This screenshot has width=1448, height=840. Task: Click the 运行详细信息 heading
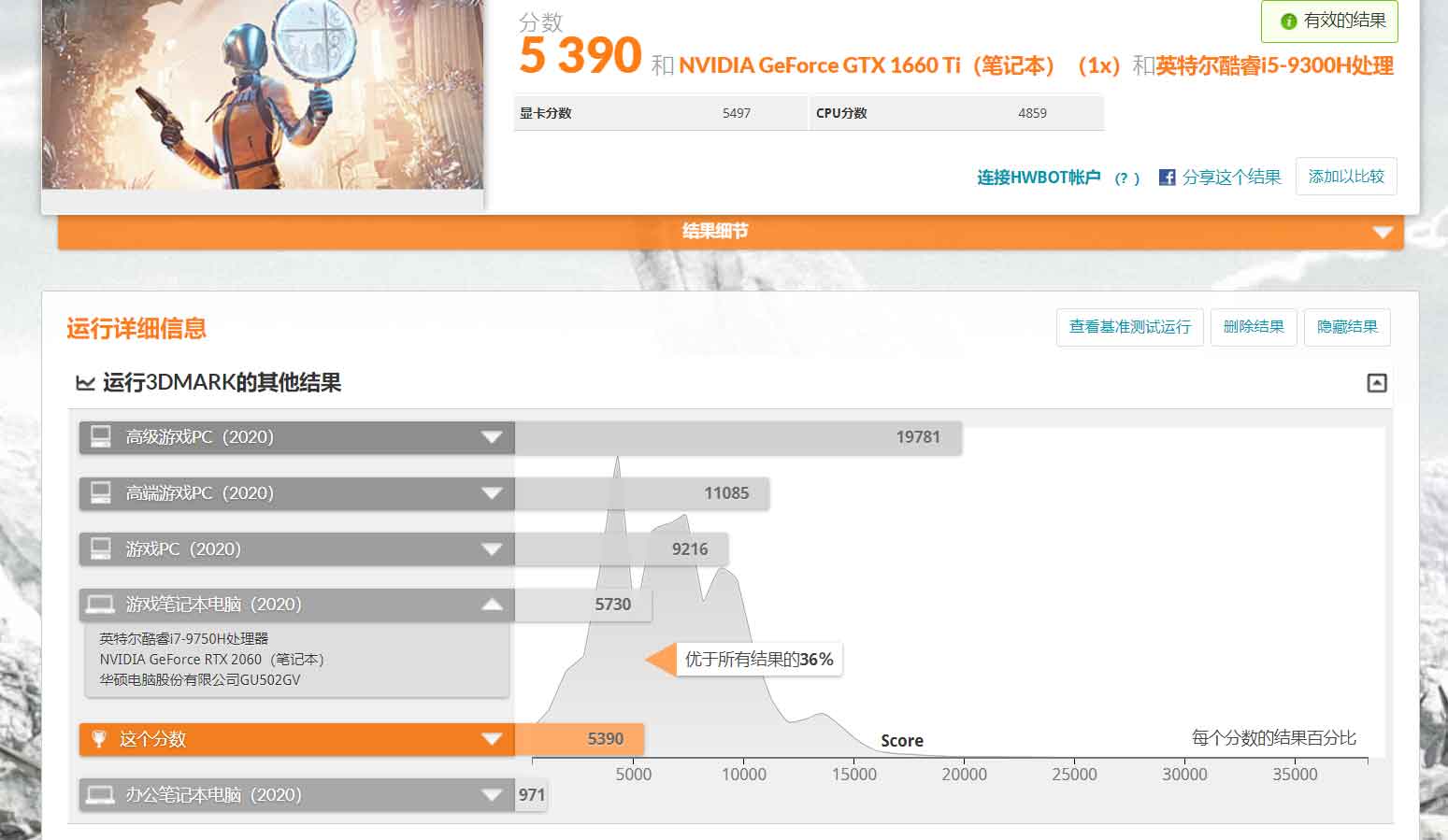pos(136,329)
